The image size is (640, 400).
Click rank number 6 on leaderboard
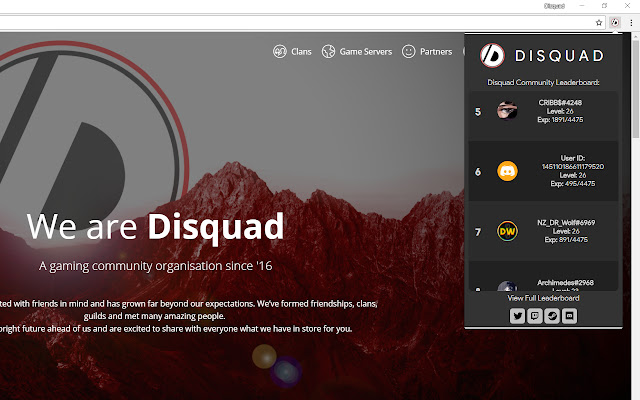tap(478, 172)
